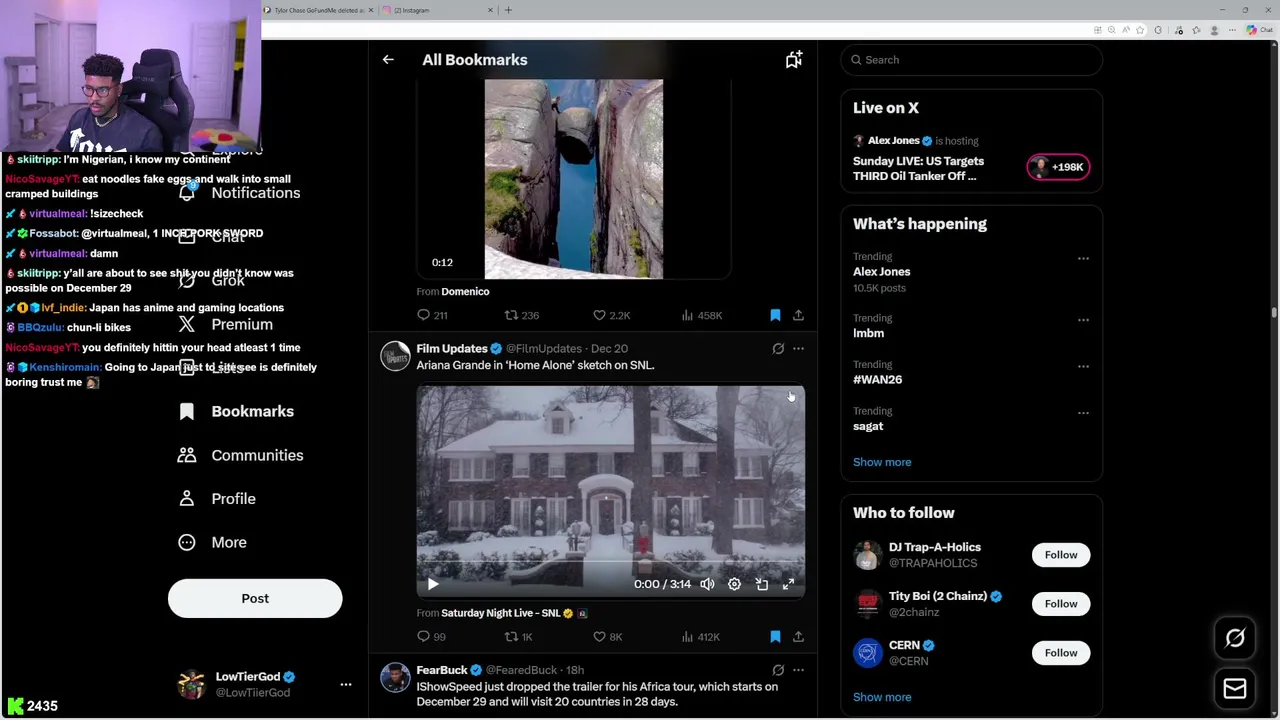Open Grok explain icon on Film Updates post
Viewport: 1280px width, 720px height.
click(x=778, y=349)
